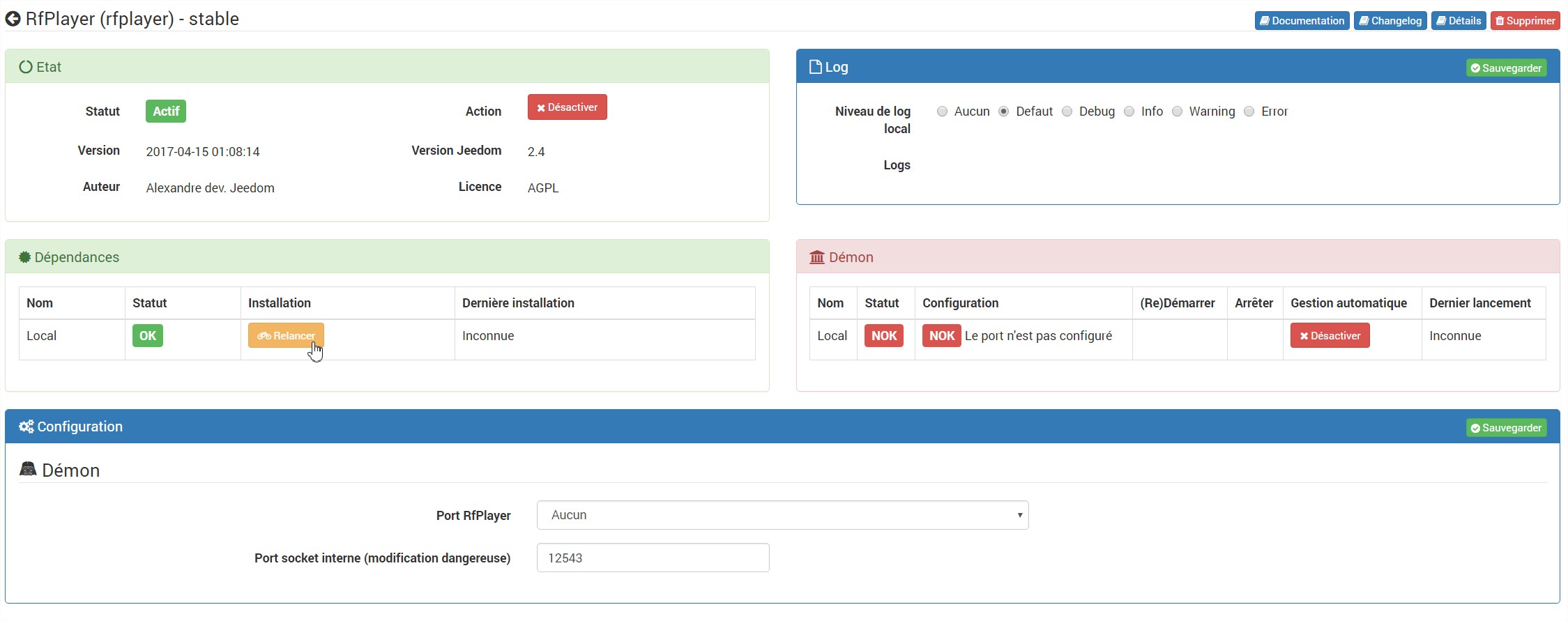Click the Log panel file icon
The image size is (1568, 621).
coord(815,67)
